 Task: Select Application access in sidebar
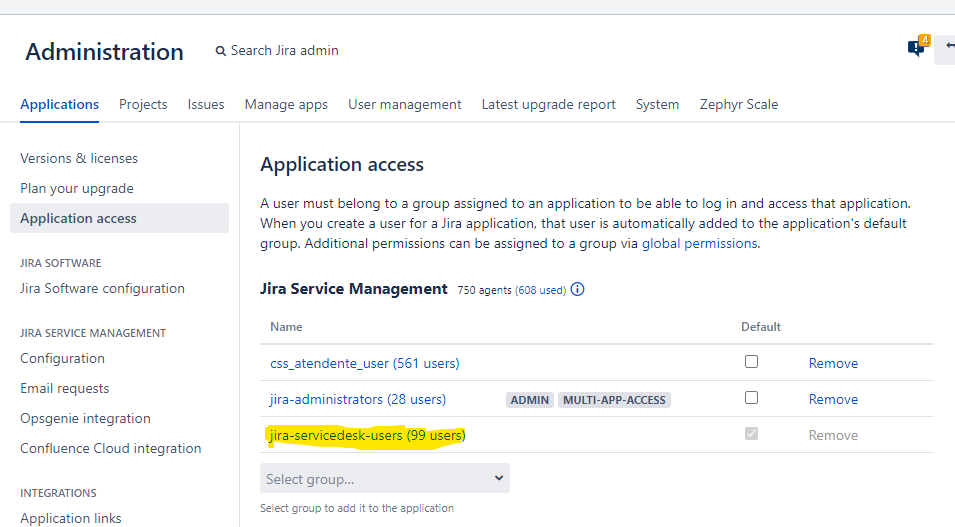[x=119, y=218]
